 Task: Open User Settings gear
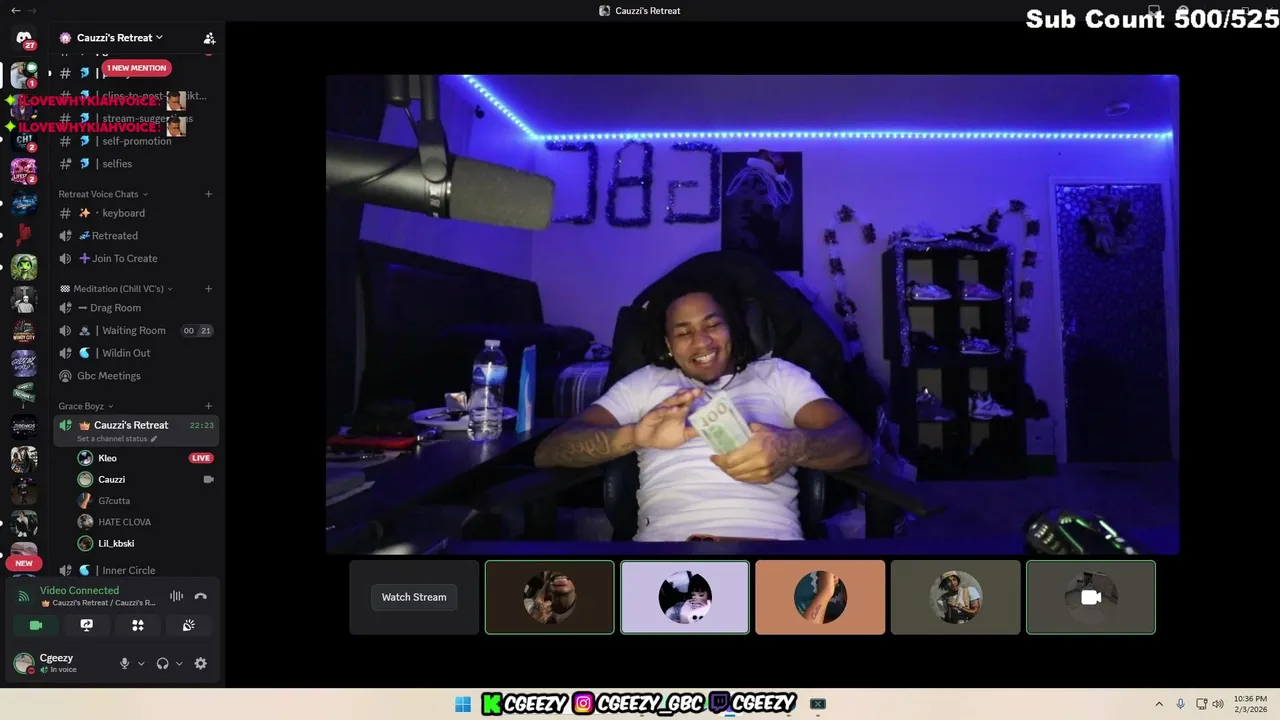coord(201,663)
